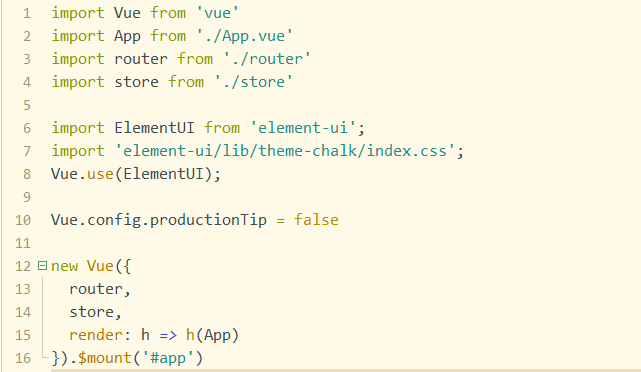
Task: Place cursor on ElementUI identifier in line 6
Action: pos(154,128)
